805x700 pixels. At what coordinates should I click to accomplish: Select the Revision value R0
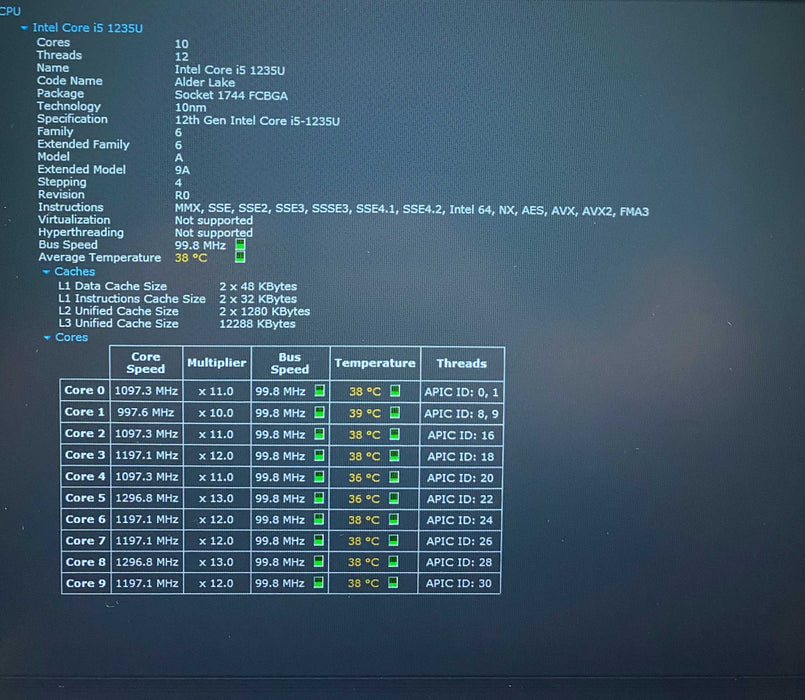(x=182, y=195)
